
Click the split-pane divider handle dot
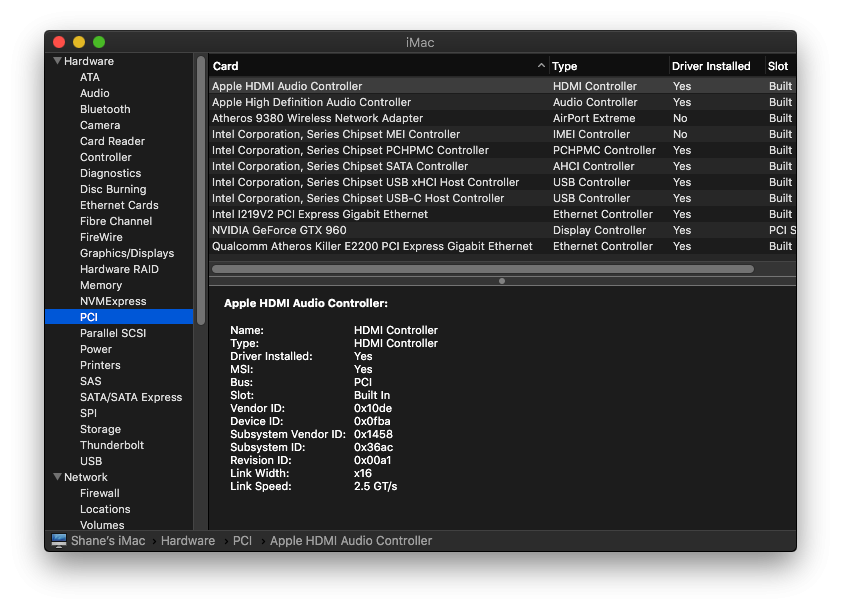[x=501, y=281]
